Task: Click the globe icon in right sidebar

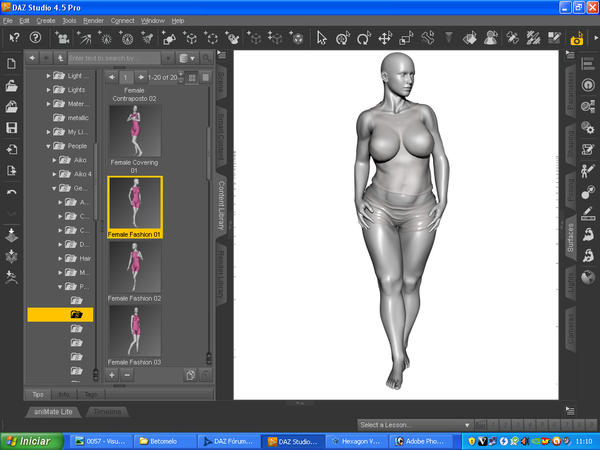Action: 588,277
